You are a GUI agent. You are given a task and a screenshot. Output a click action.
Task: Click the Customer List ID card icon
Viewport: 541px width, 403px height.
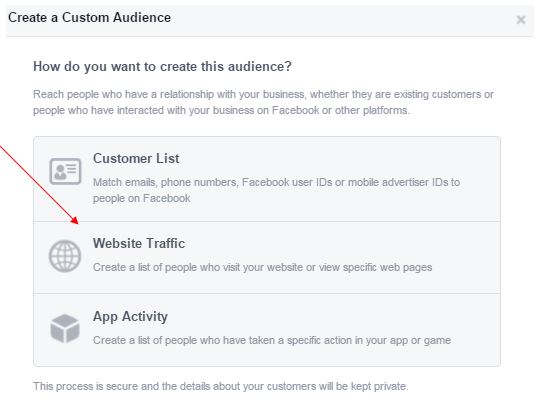click(x=65, y=171)
